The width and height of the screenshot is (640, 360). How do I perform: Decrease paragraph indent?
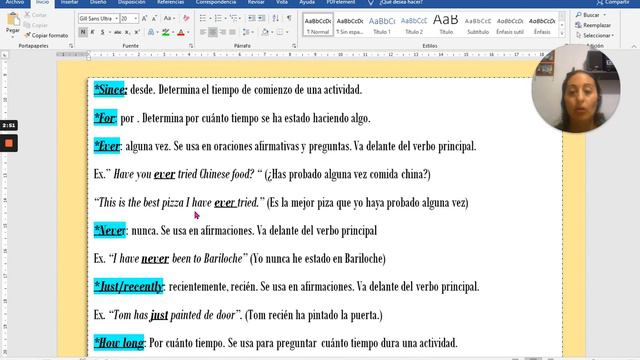[x=251, y=18]
